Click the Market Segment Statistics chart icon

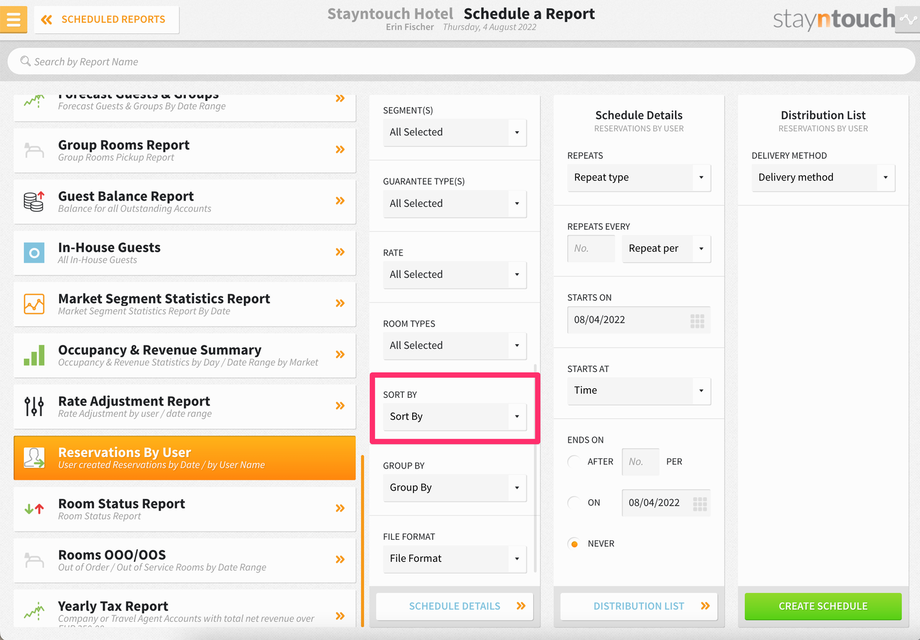(34, 304)
